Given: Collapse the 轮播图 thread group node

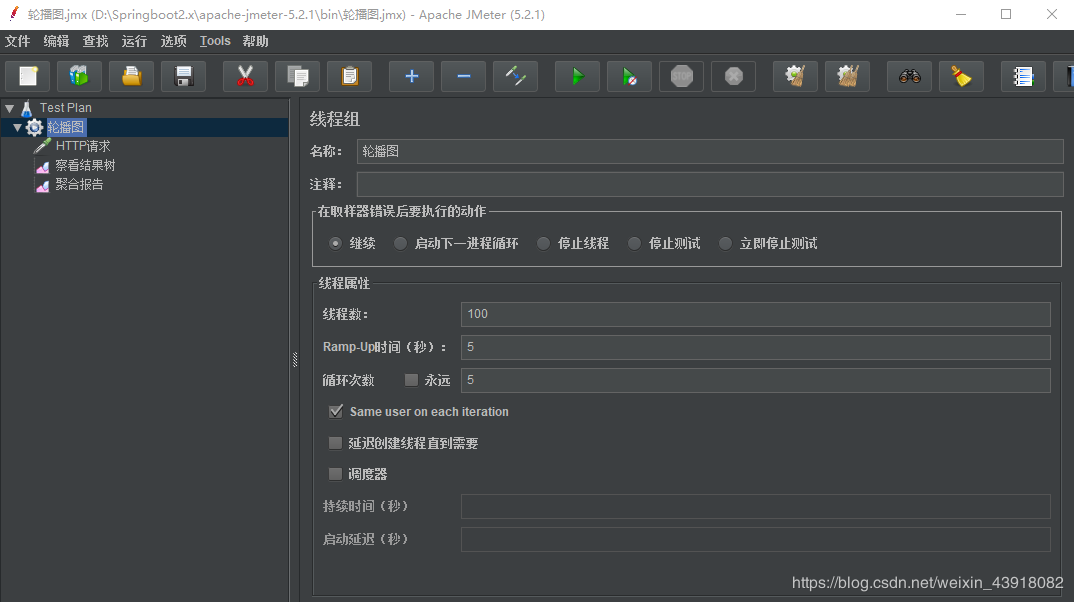Looking at the screenshot, I should coord(18,128).
